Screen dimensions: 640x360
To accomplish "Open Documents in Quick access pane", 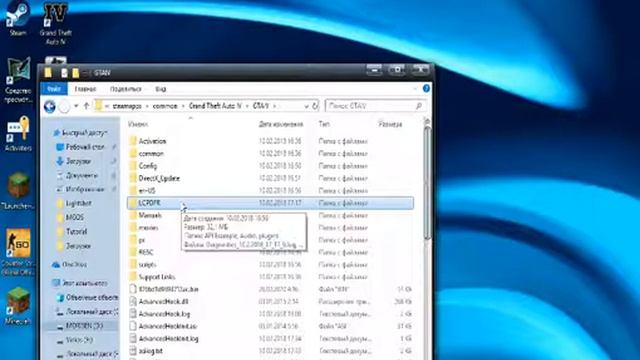I will tap(77, 176).
